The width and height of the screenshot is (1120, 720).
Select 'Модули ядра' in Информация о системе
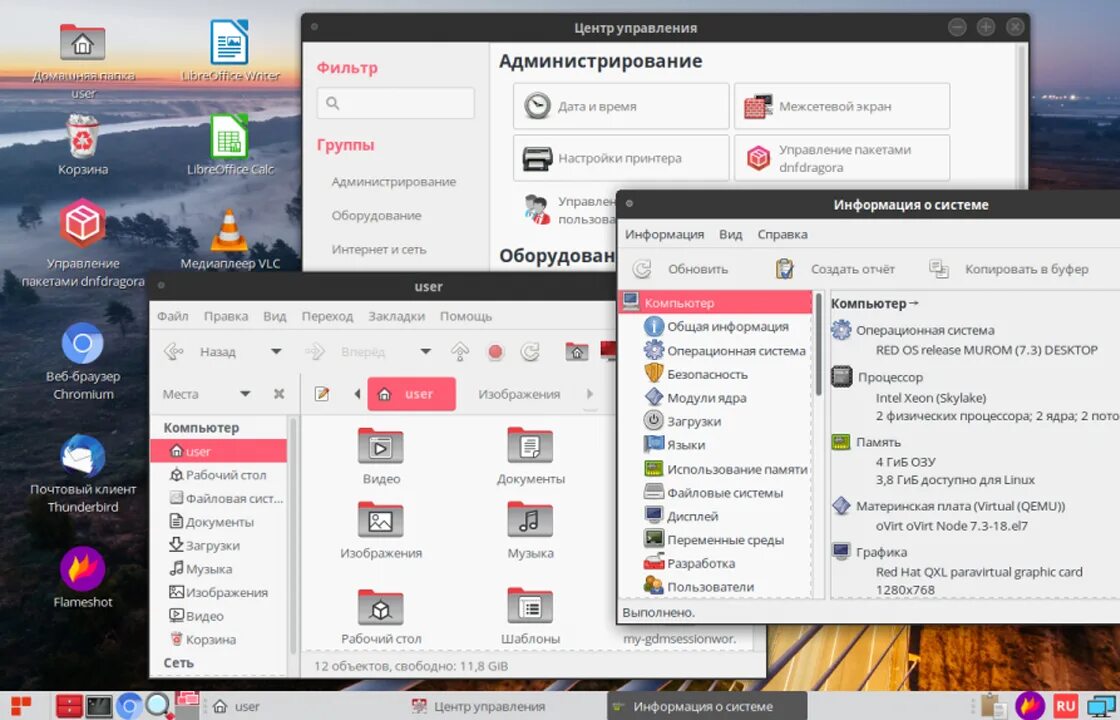point(701,397)
